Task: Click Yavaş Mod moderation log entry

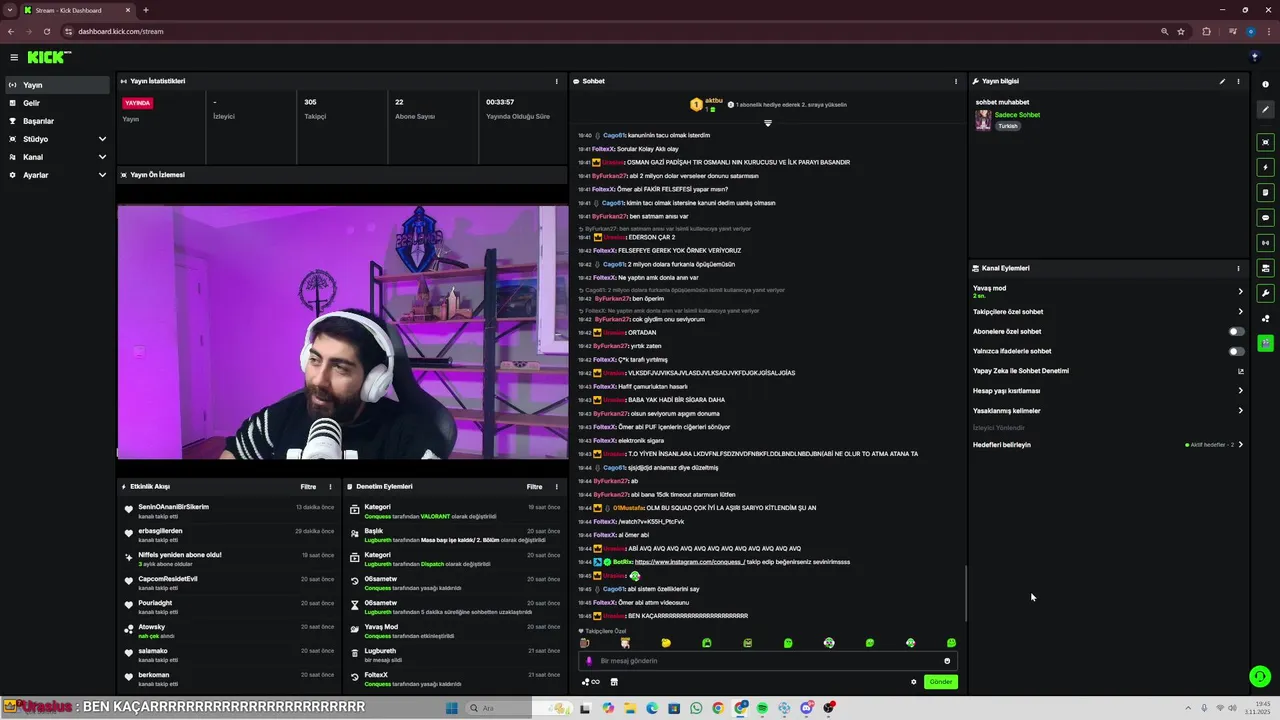Action: (x=454, y=631)
